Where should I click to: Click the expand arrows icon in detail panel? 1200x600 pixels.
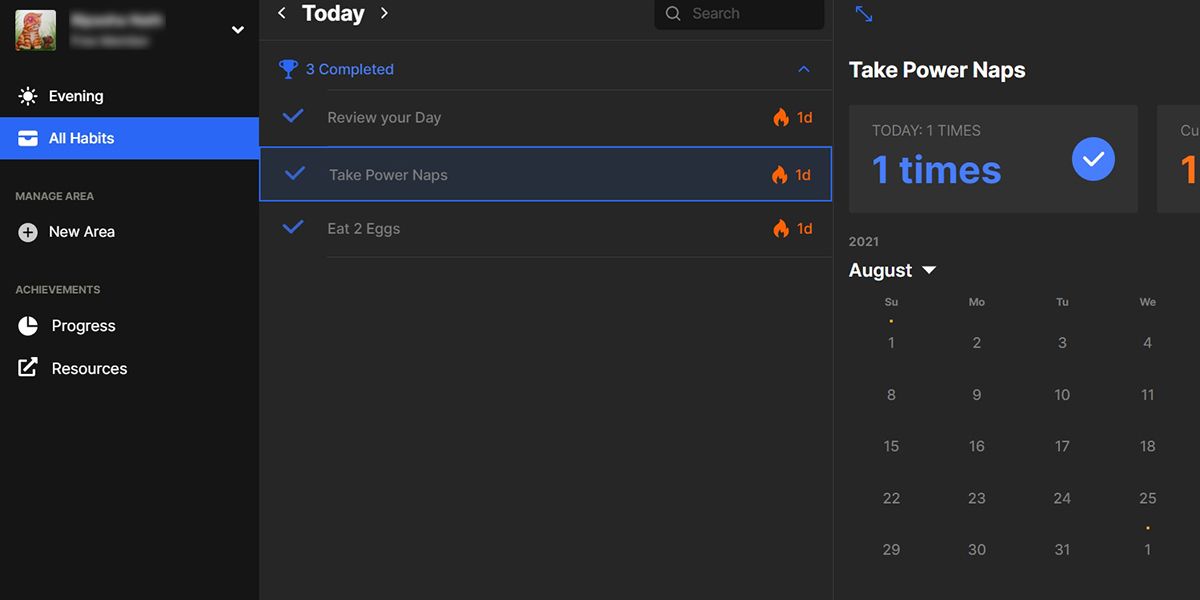pyautogui.click(x=864, y=14)
